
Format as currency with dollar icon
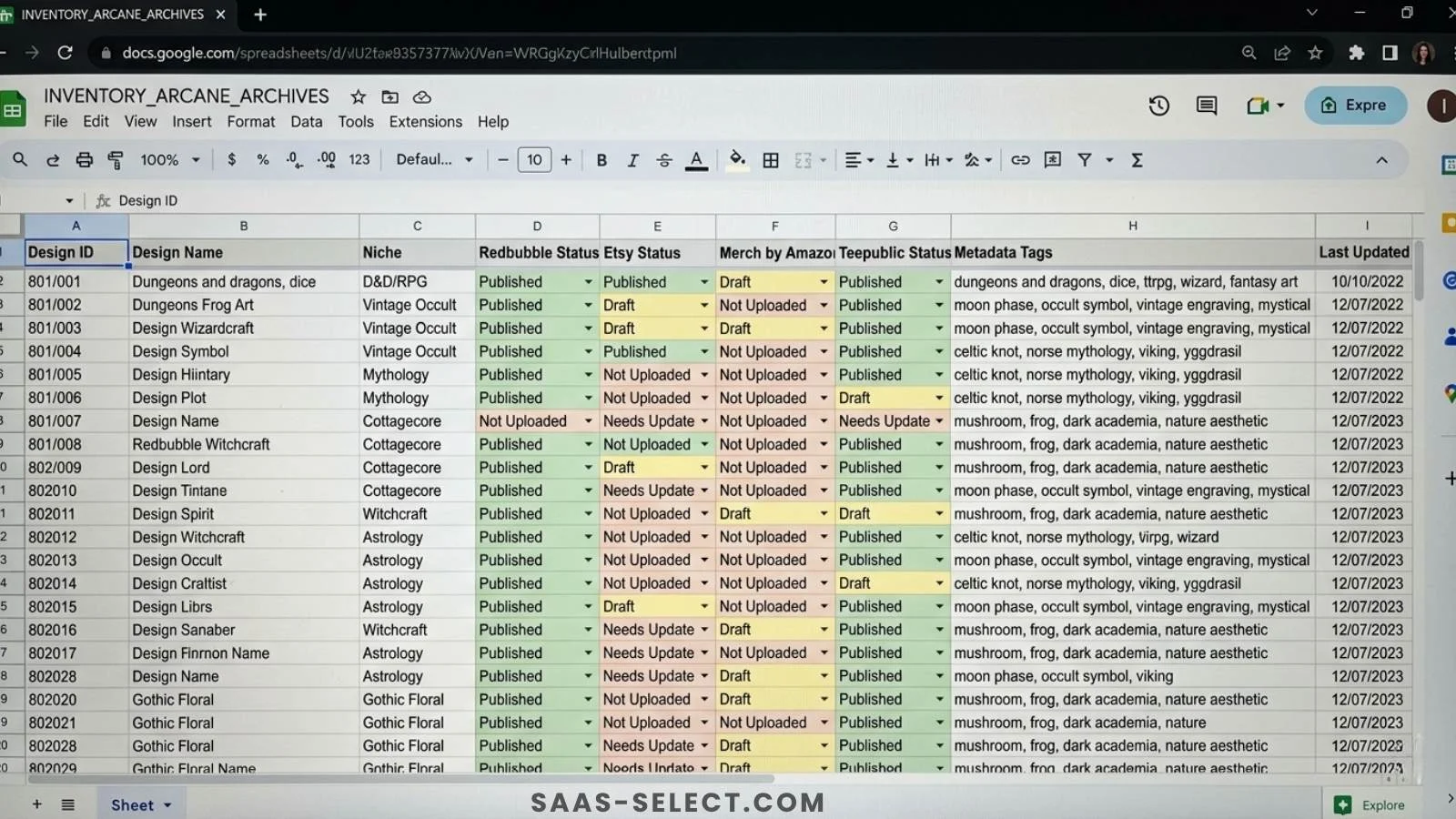[232, 159]
